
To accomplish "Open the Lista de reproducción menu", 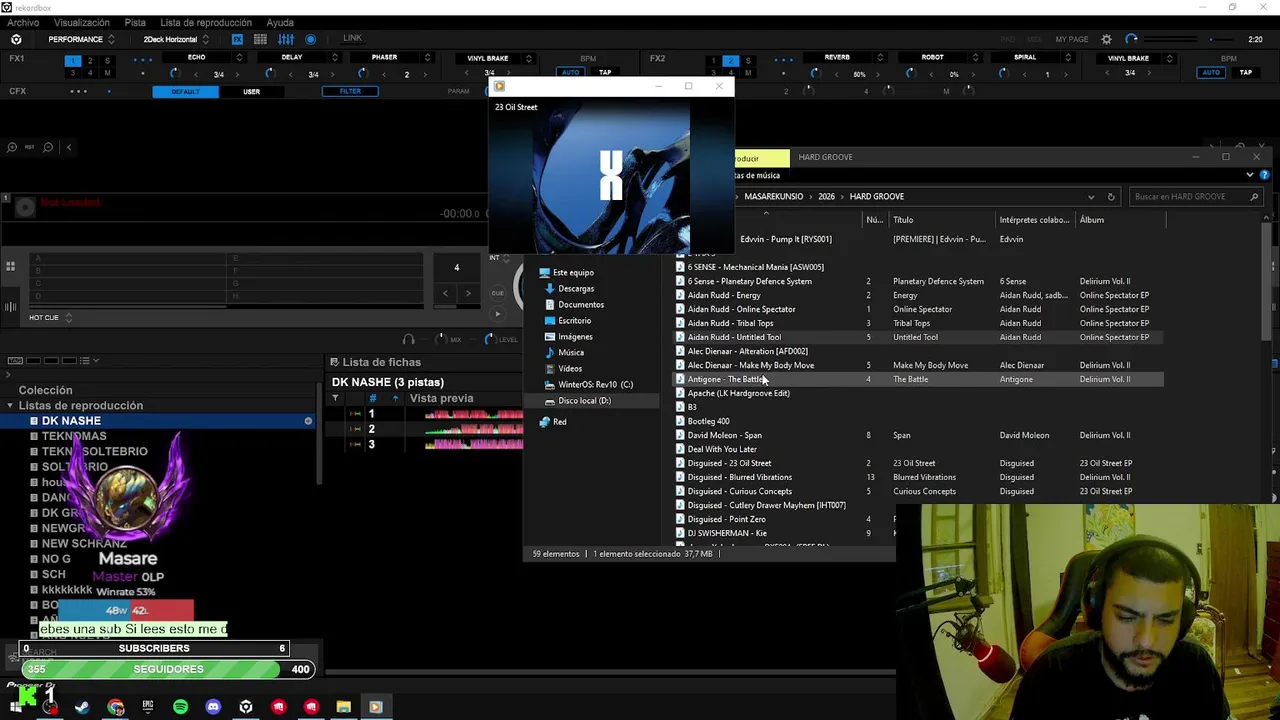I will click(206, 22).
